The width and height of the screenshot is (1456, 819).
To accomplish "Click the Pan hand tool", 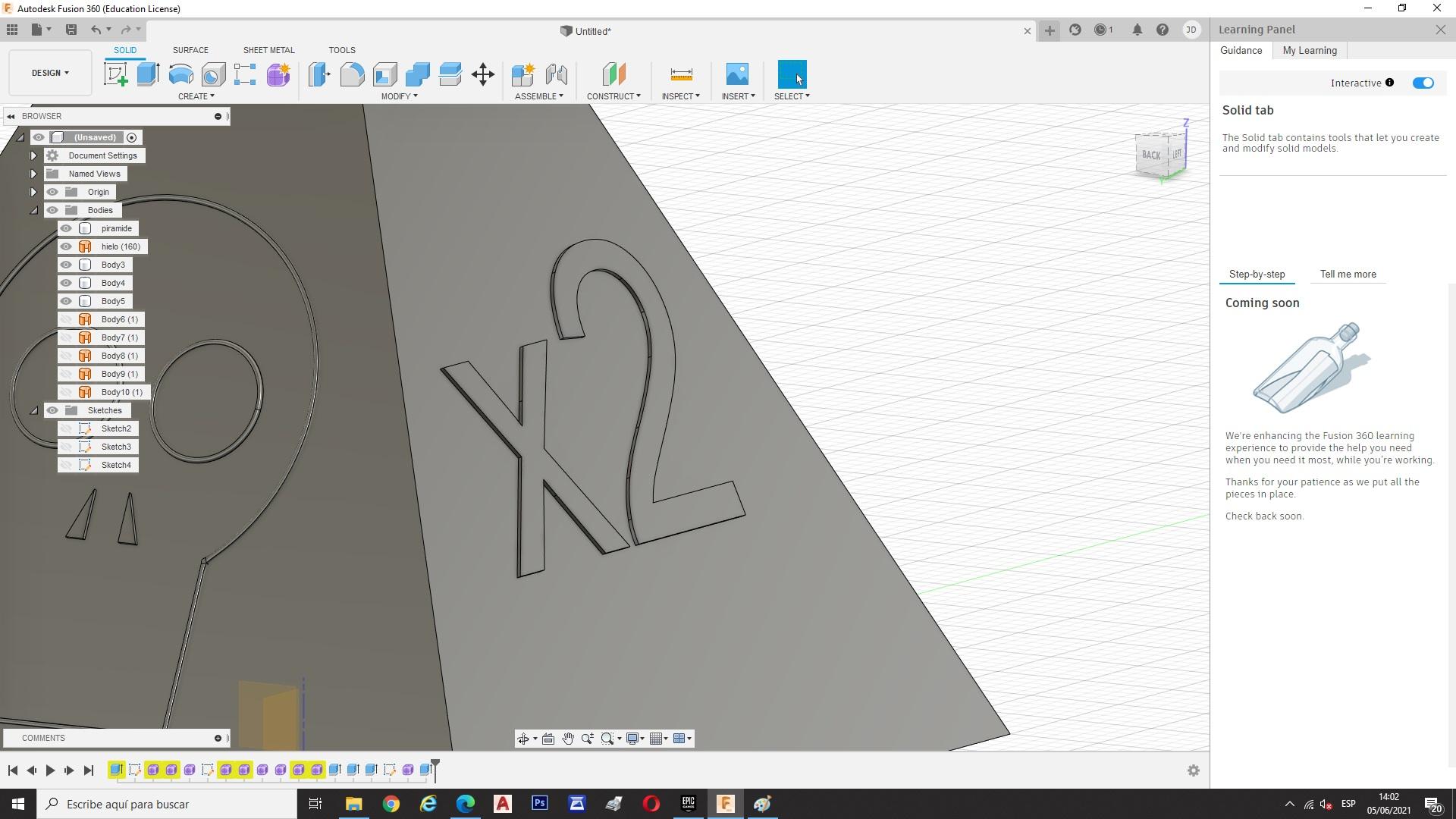I will coord(568,739).
